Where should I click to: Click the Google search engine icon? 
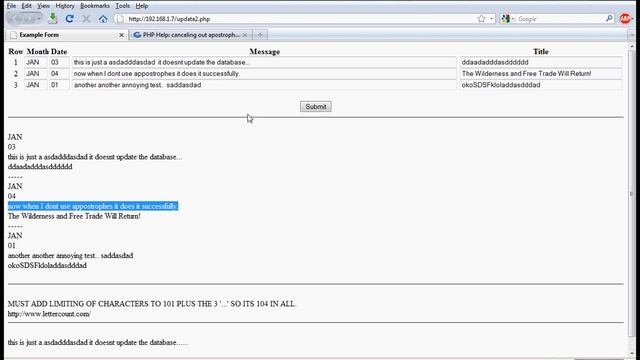point(506,19)
